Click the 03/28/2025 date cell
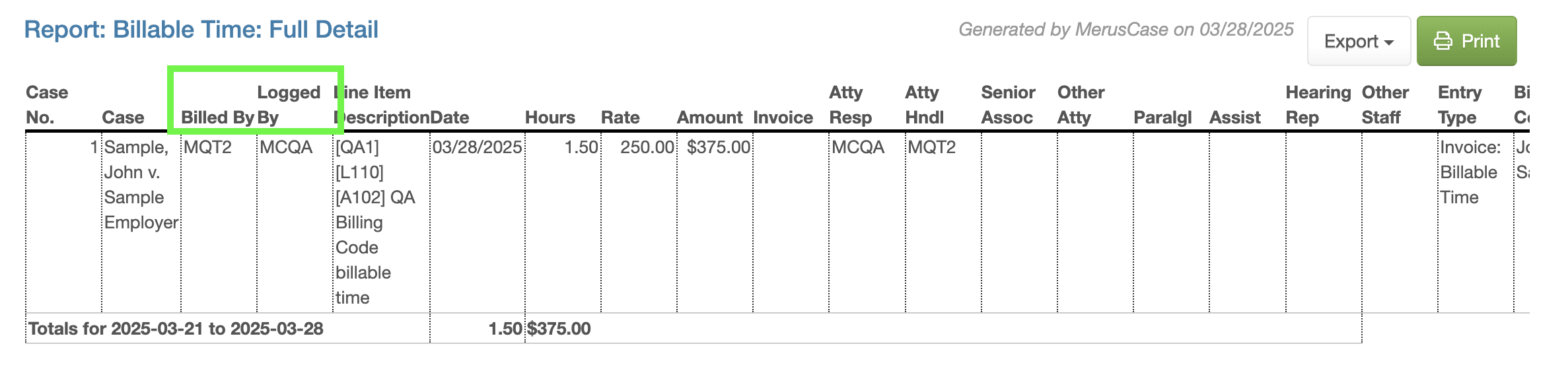 [477, 147]
